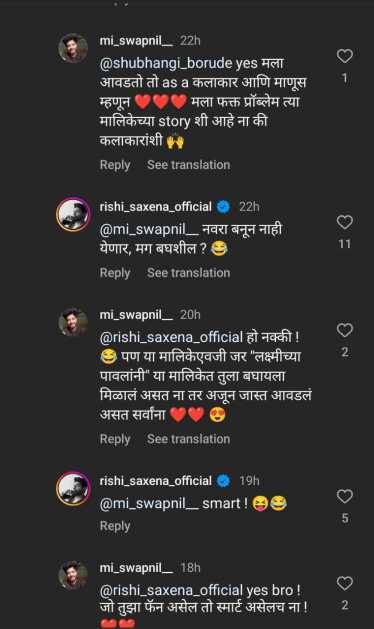Open rishi_saxena_official username on 19h comment

(x=155, y=481)
